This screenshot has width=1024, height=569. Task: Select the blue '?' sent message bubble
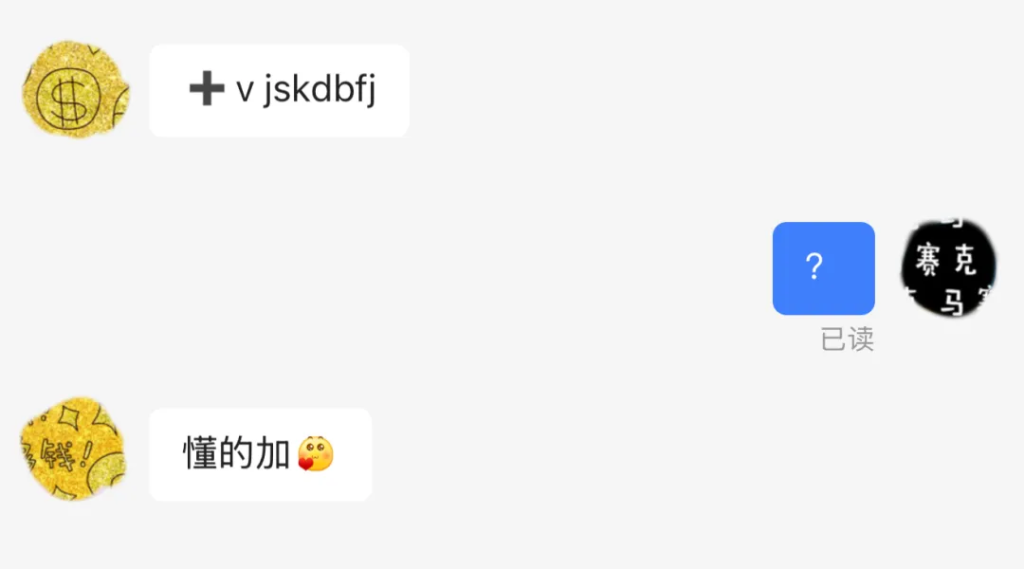click(x=824, y=268)
